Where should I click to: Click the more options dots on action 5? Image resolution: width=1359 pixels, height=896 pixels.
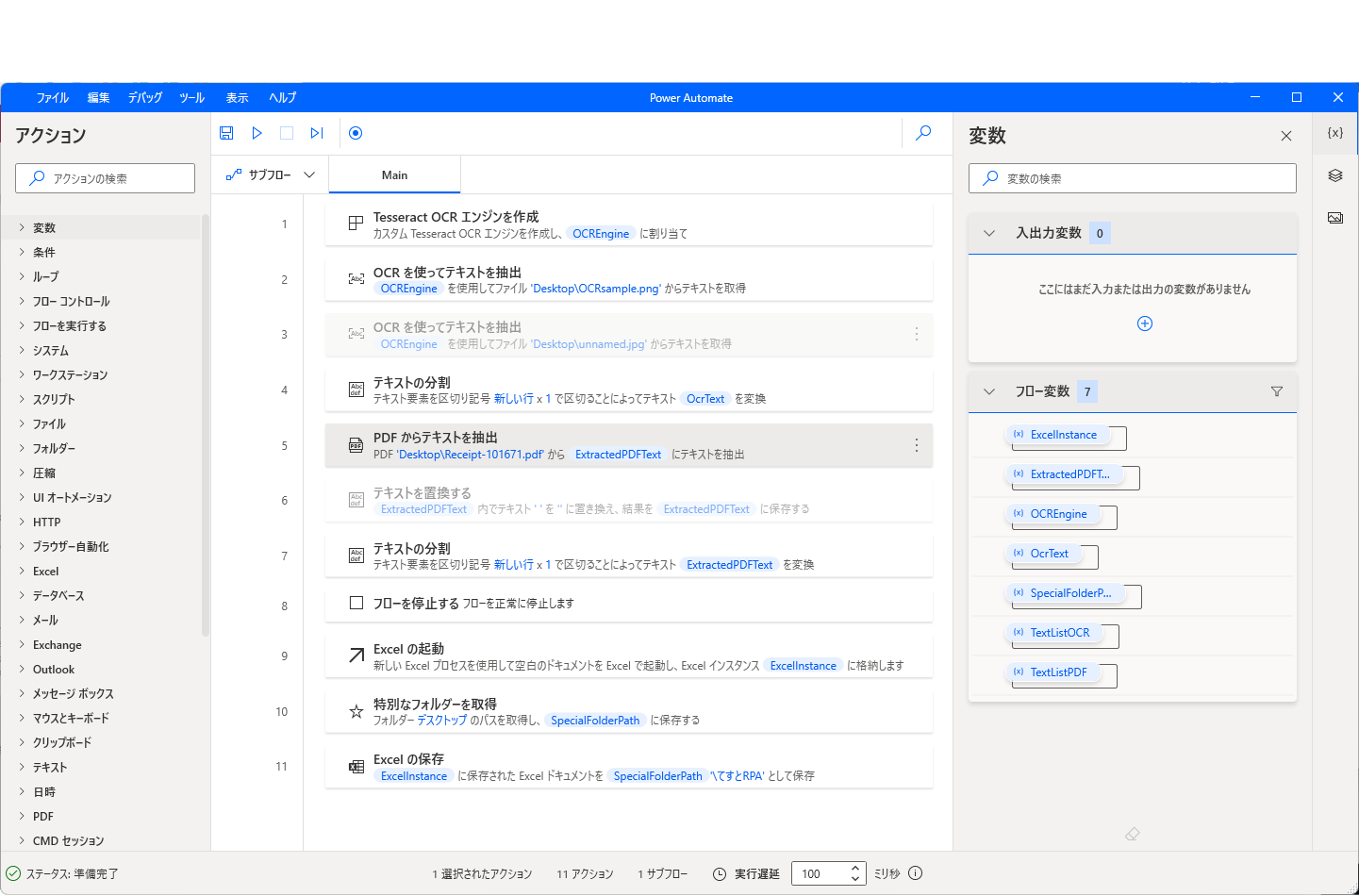916,445
